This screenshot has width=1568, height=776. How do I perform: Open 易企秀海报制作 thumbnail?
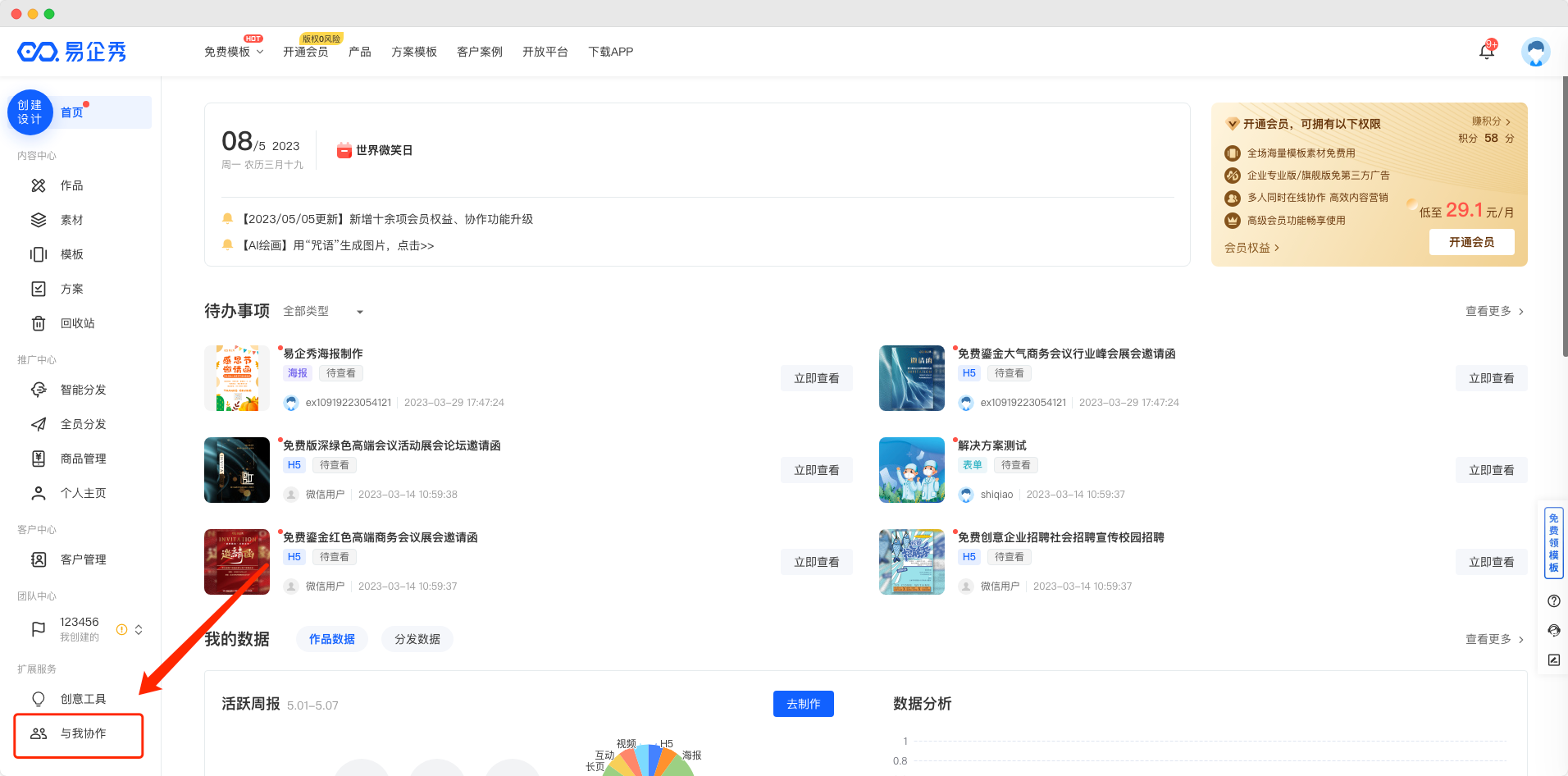(x=237, y=378)
